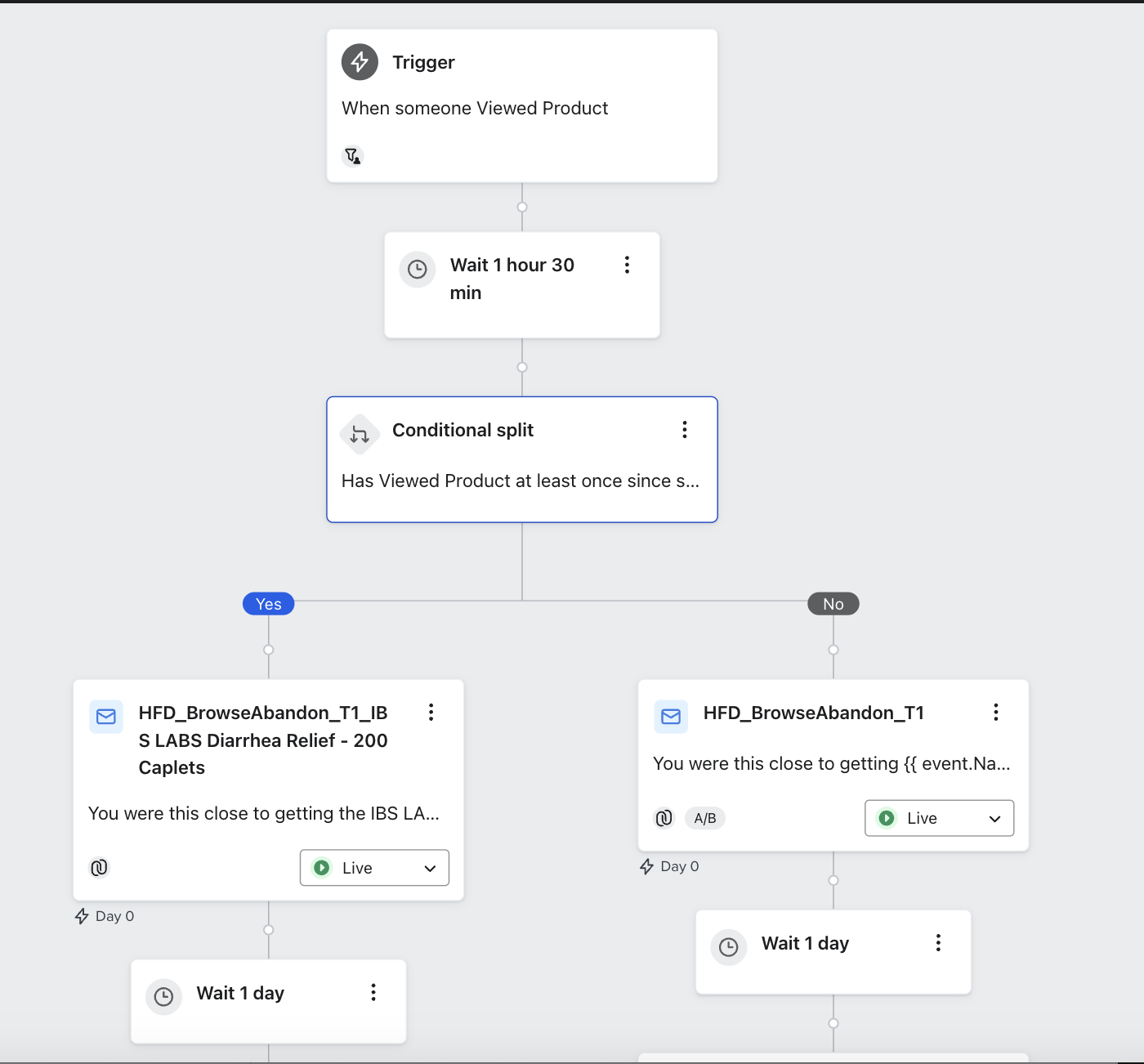The image size is (1144, 1064).
Task: Click the UTM tracking icon beside A/B badge
Action: tap(664, 818)
